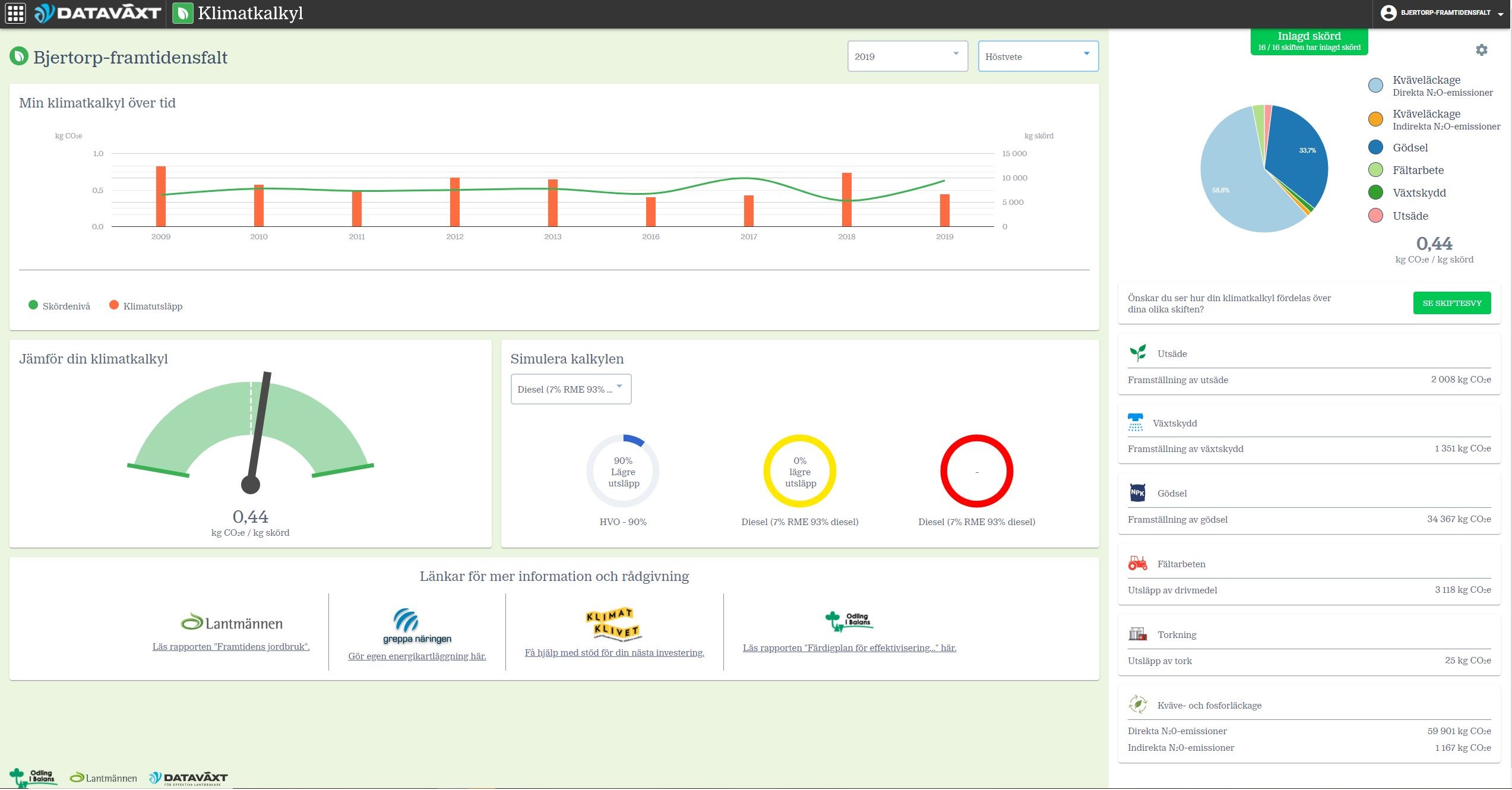Screen dimensions: 1512x790
Task: Click the Gödsel NPK bag icon
Action: point(1137,492)
